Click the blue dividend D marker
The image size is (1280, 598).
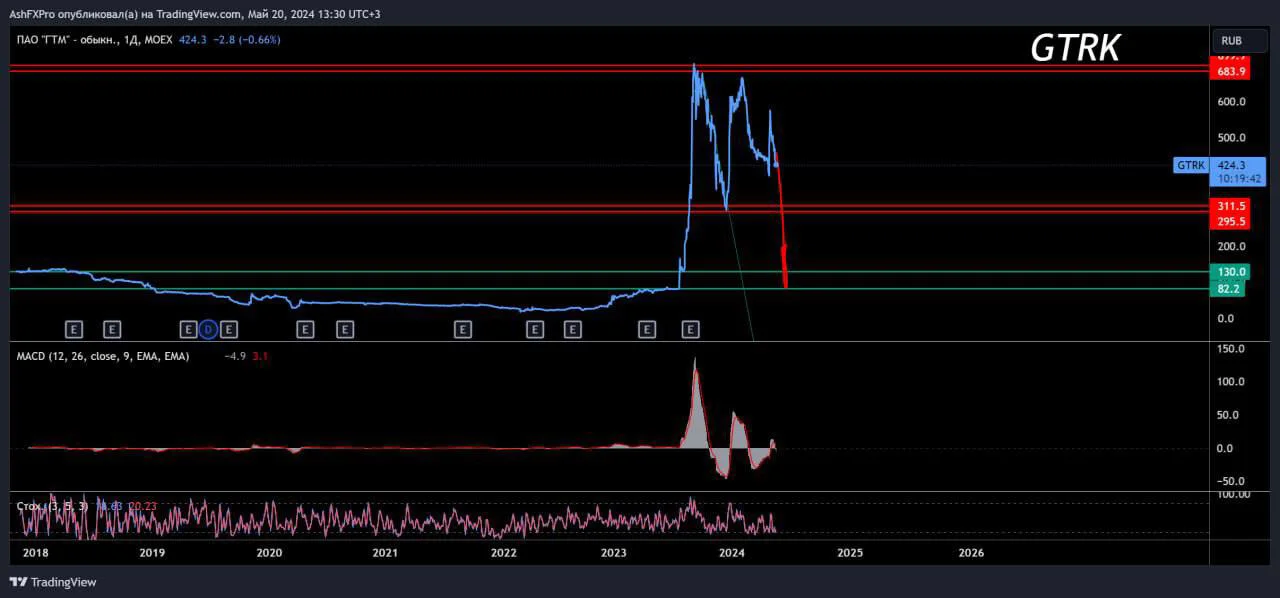tap(208, 328)
